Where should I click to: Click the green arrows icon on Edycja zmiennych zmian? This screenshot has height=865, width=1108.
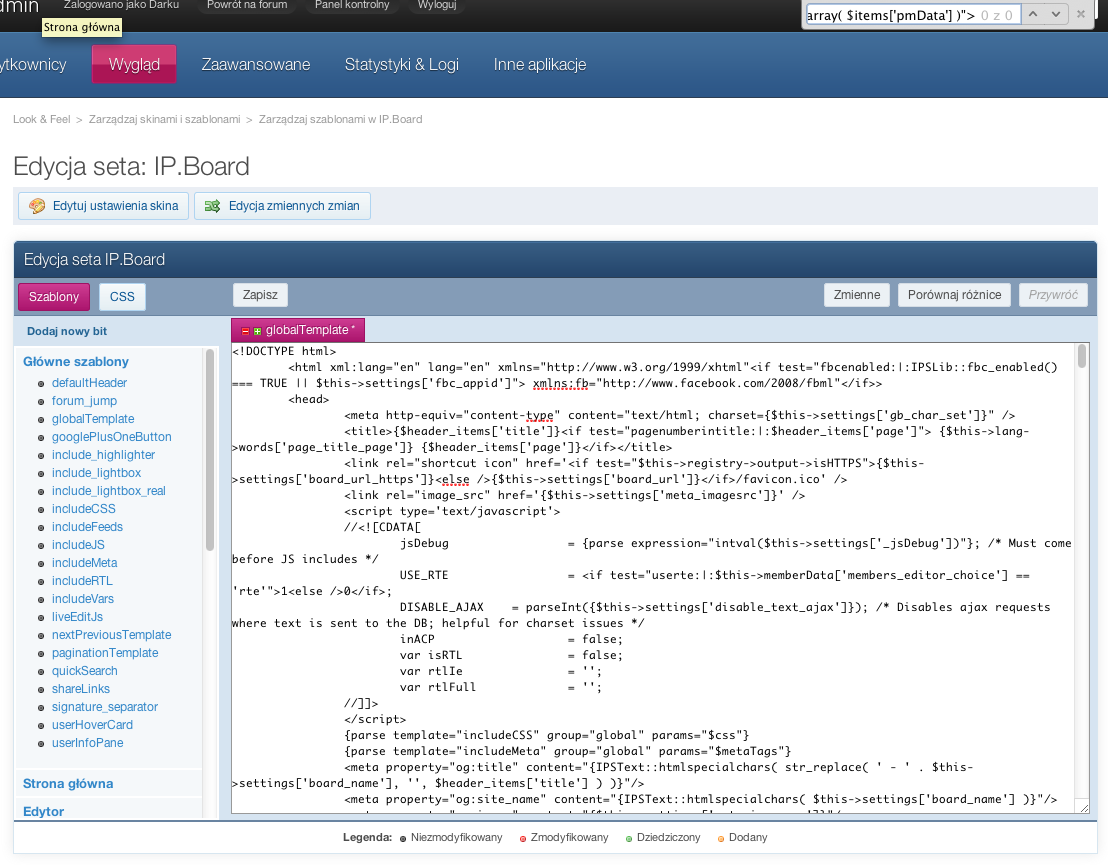(212, 206)
